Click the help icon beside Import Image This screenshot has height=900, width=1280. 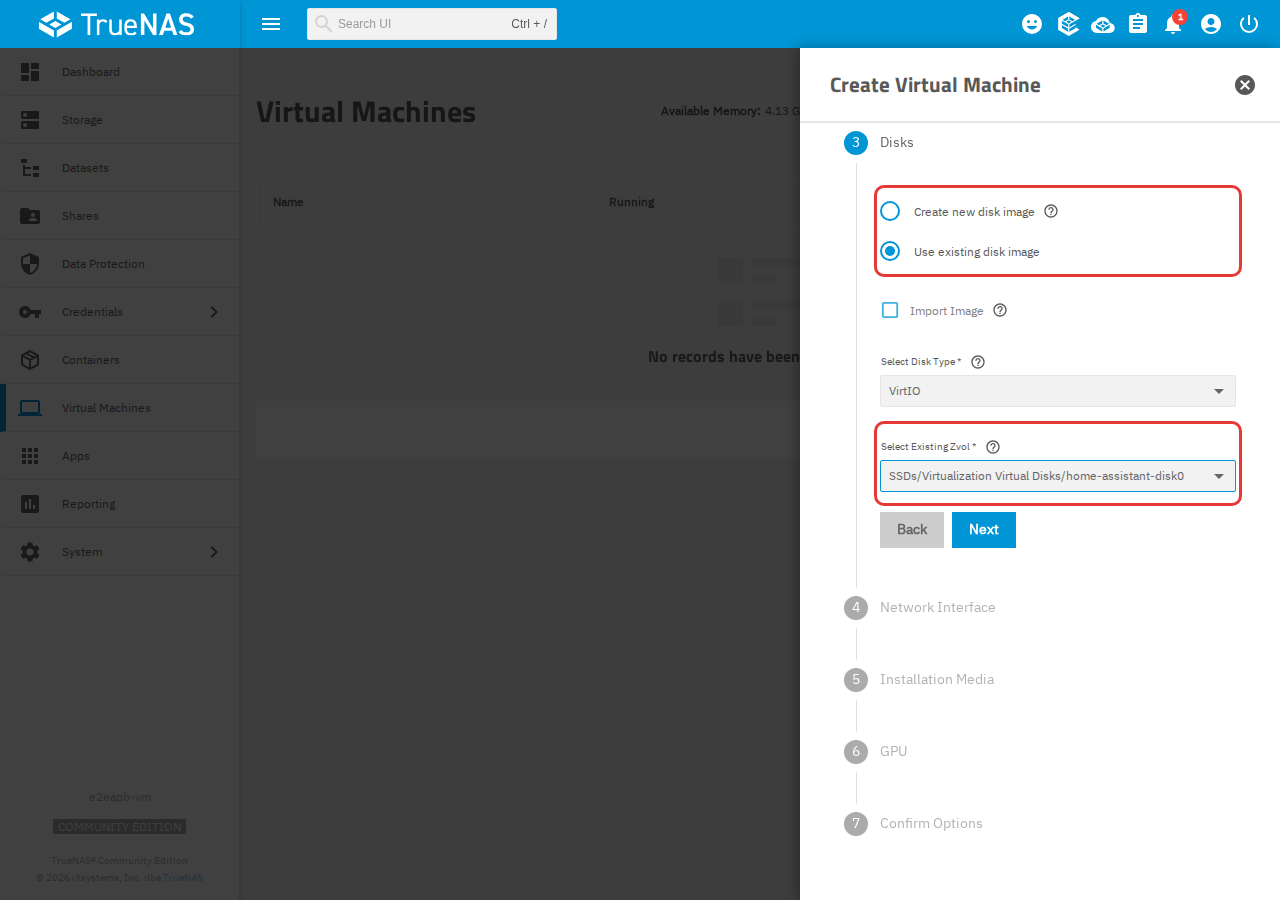pyautogui.click(x=1000, y=310)
